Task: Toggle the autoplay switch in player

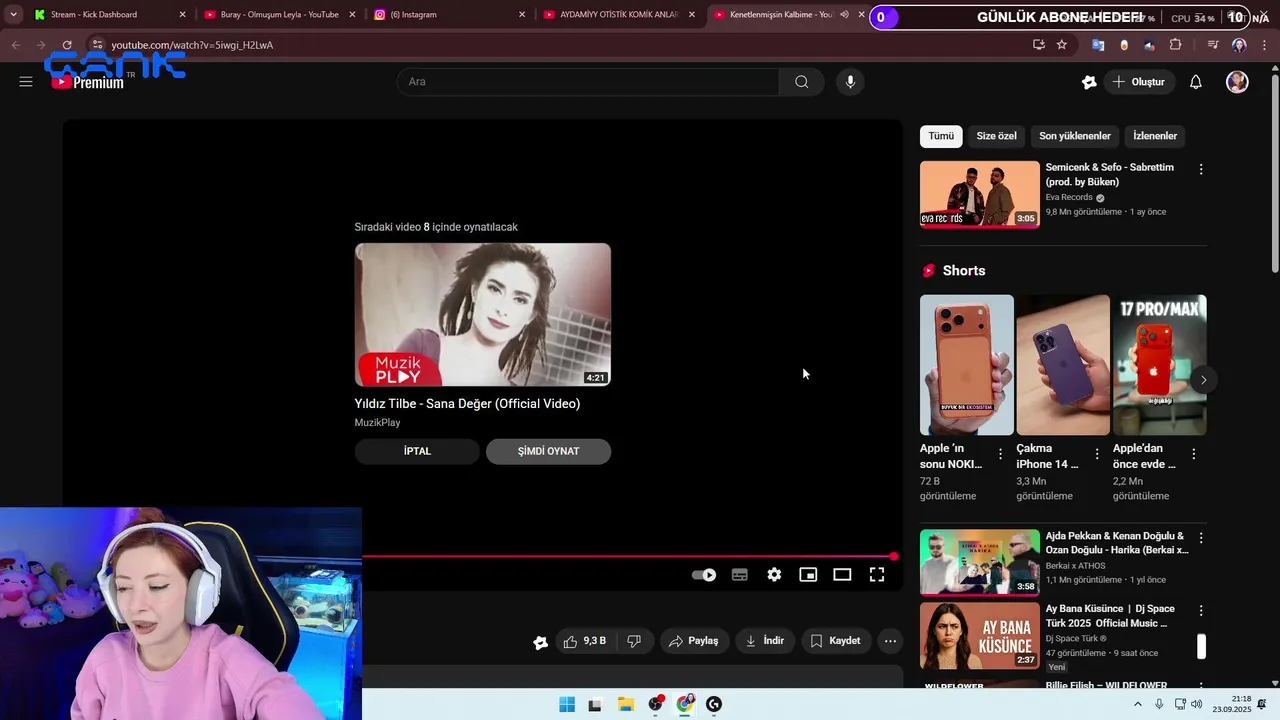Action: (704, 575)
